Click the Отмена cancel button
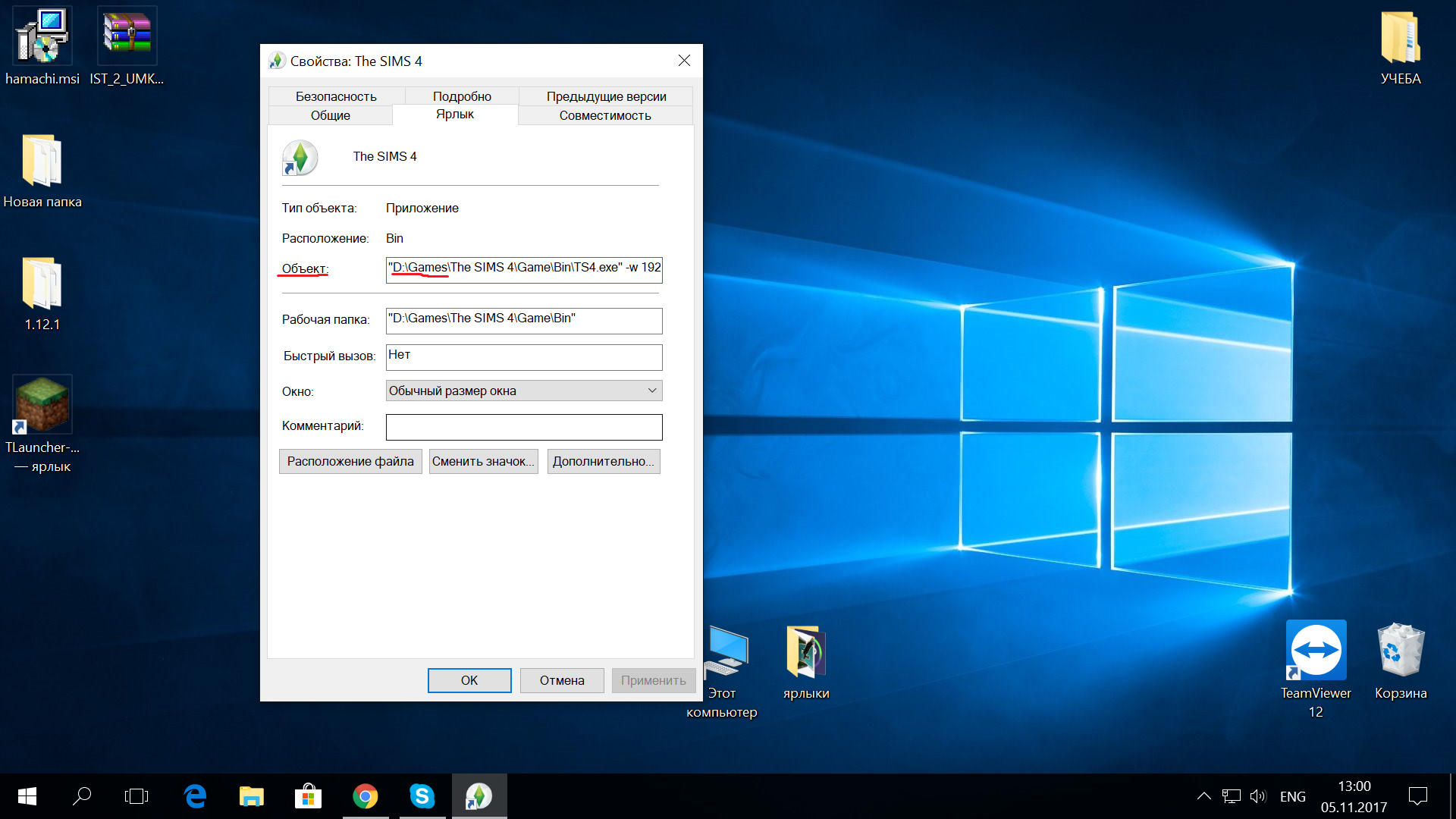Screen dimensions: 1456x819 (x=562, y=680)
